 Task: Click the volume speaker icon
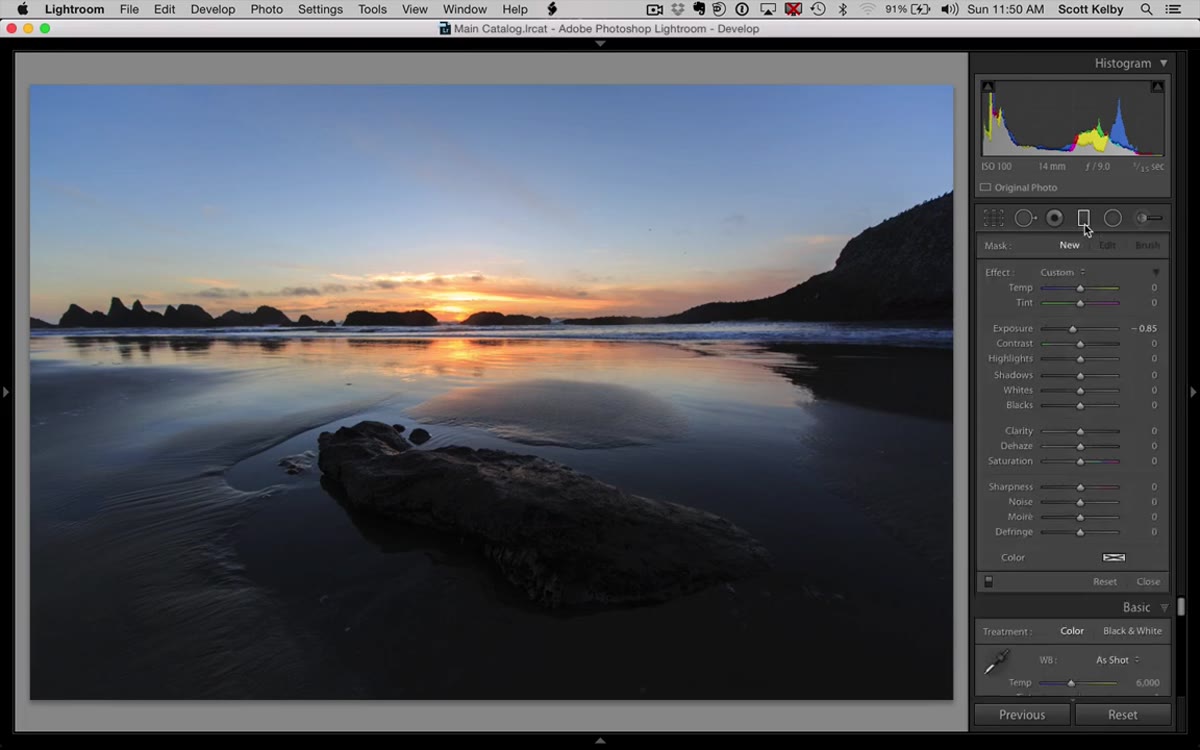pyautogui.click(x=949, y=9)
